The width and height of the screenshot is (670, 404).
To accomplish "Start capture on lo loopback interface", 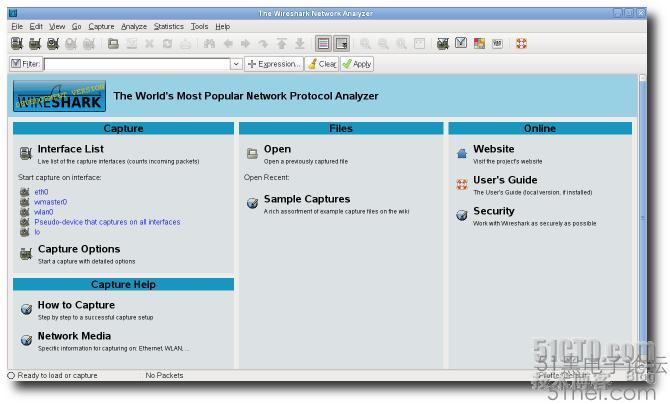I will click(37, 232).
